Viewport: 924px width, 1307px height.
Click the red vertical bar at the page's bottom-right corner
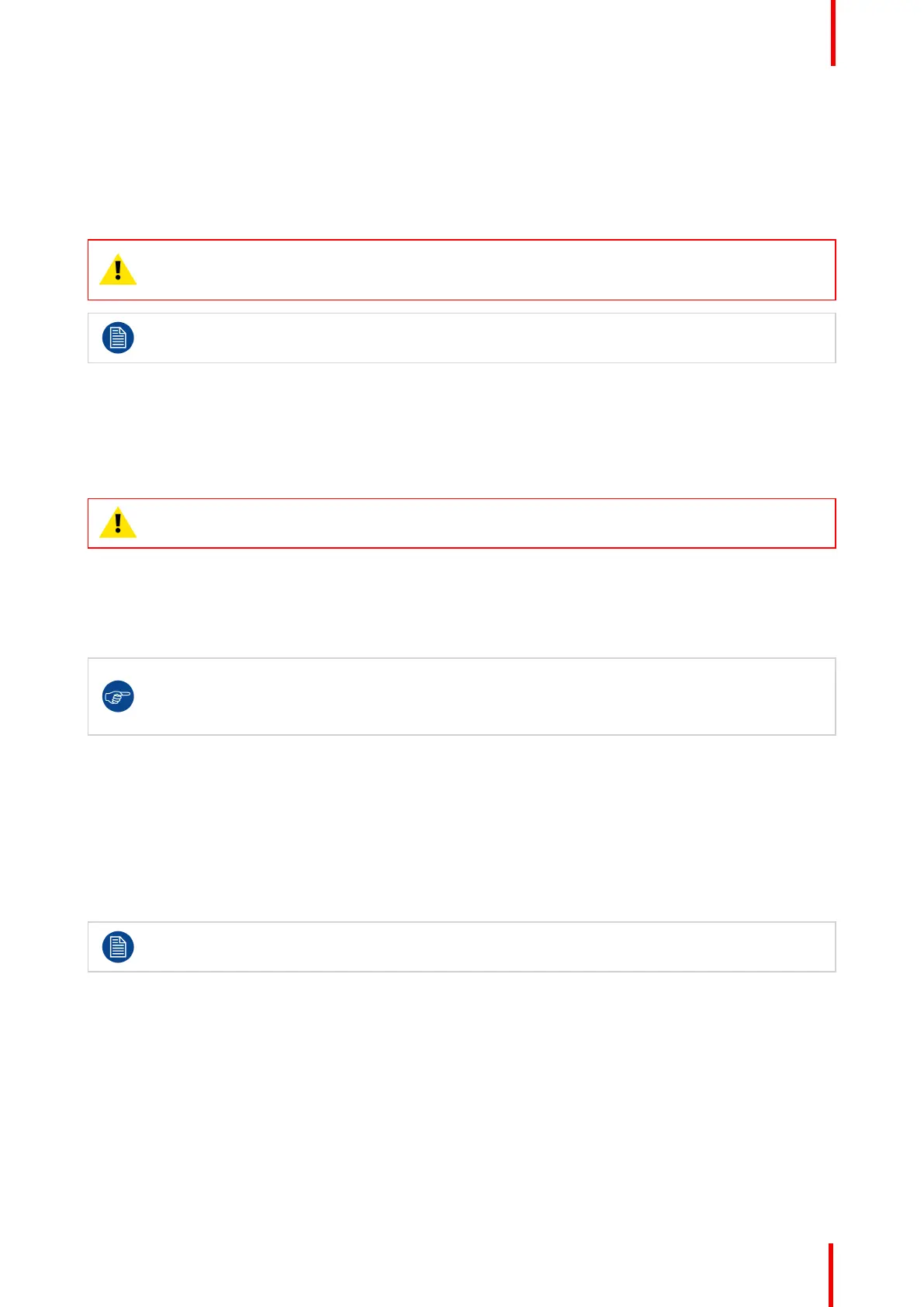831,1275
